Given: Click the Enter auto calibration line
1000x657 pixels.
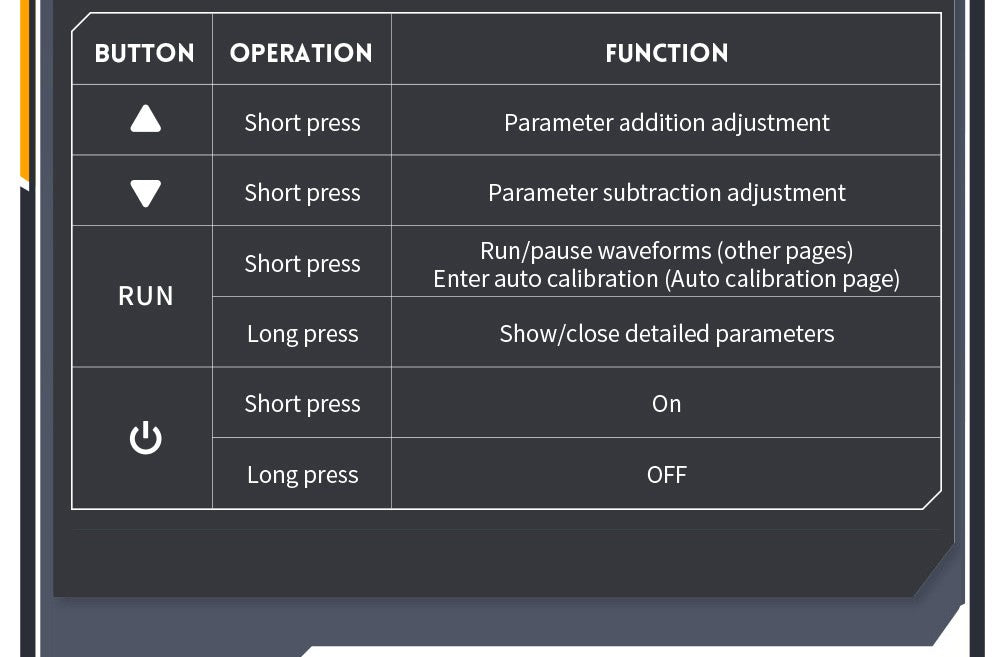Looking at the screenshot, I should pos(666,279).
